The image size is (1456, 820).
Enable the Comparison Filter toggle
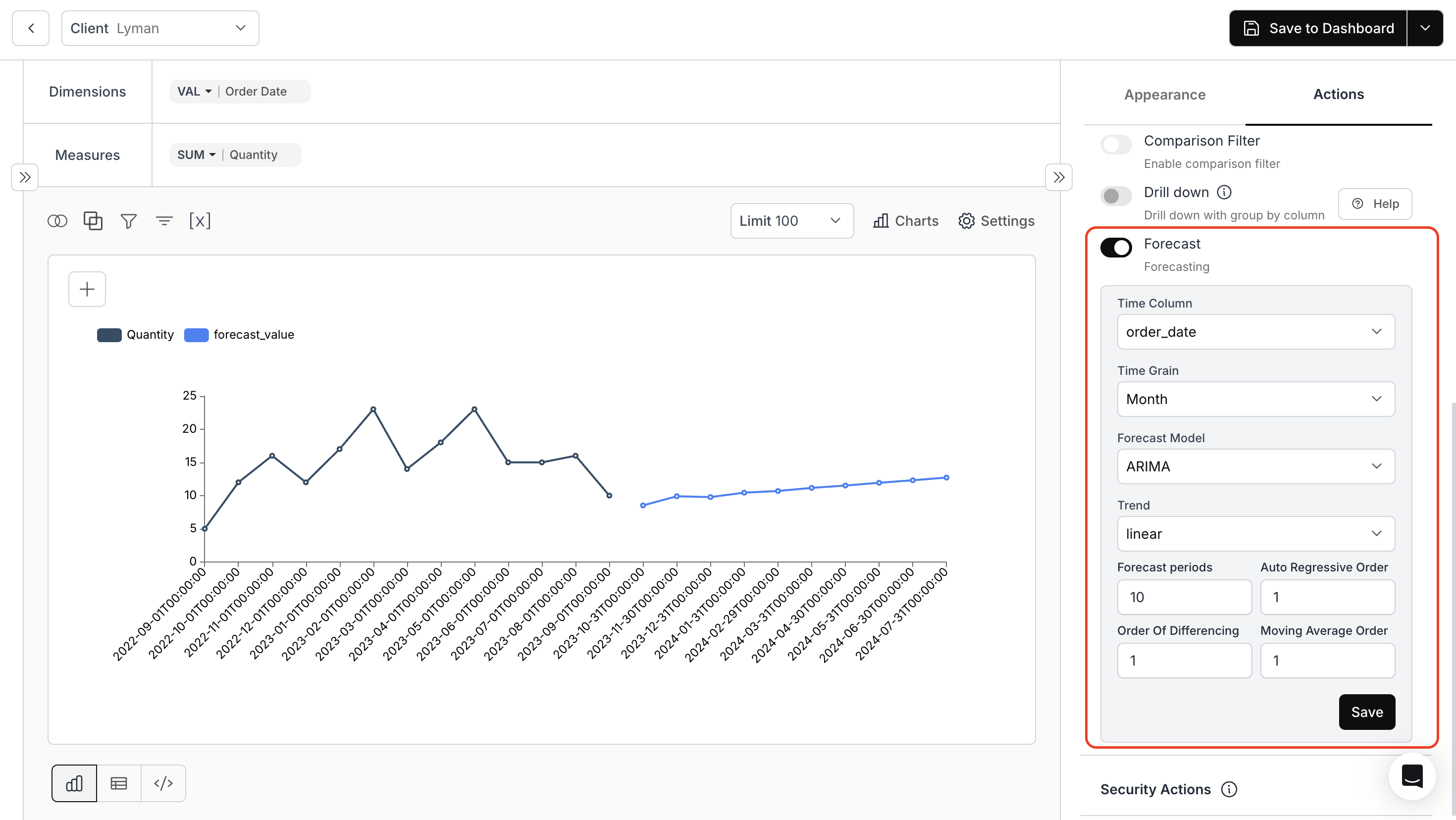click(x=1115, y=144)
